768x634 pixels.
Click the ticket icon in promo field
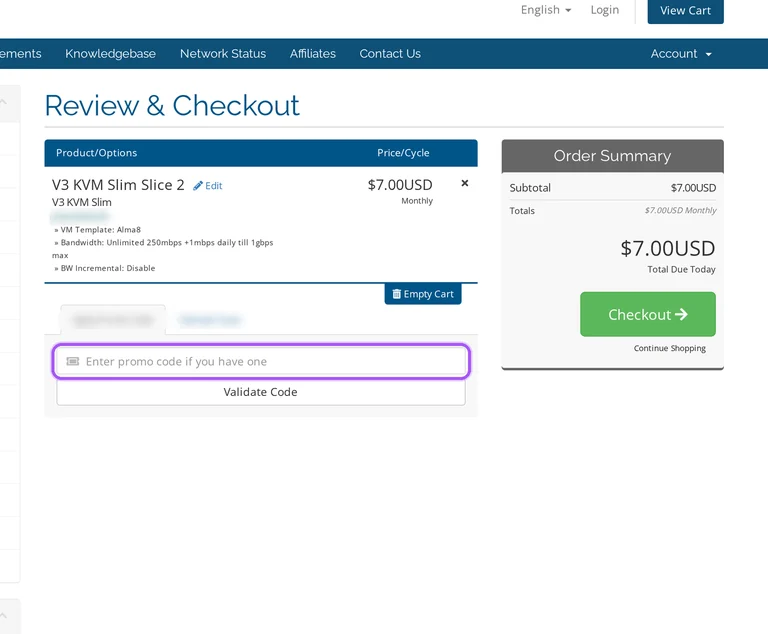[x=72, y=362]
